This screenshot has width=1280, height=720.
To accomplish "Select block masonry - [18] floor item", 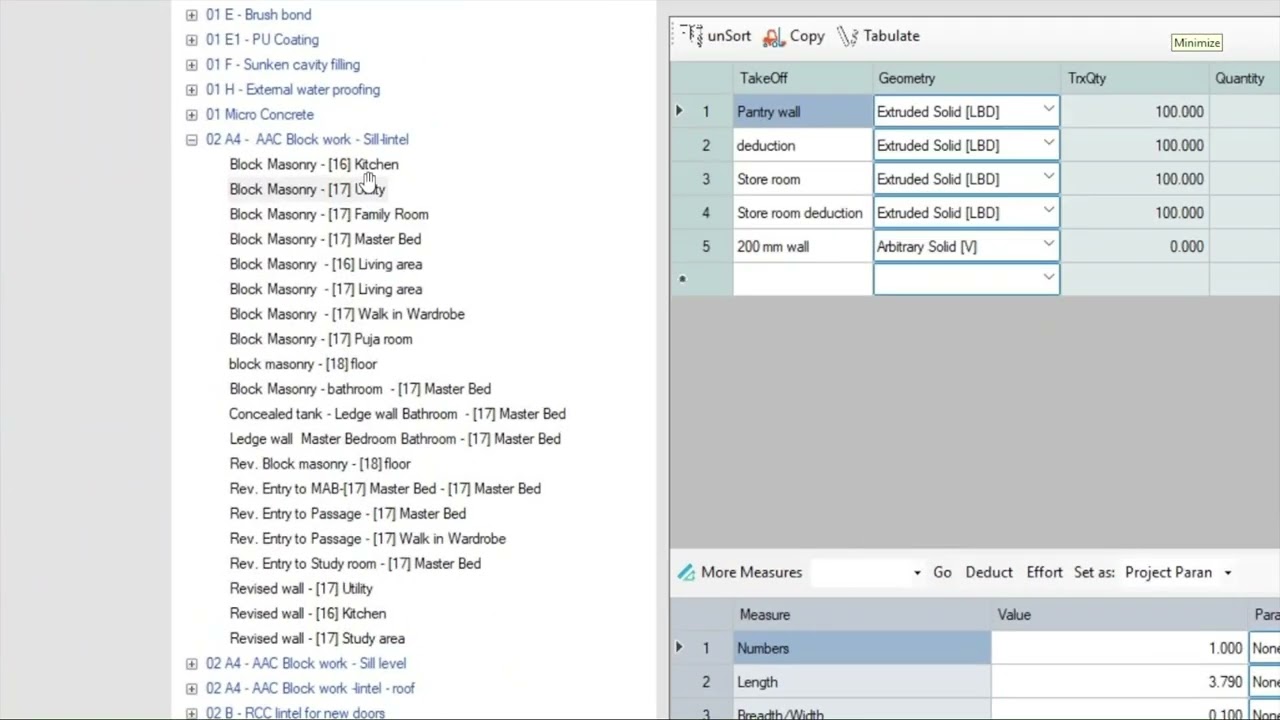I will coord(303,364).
